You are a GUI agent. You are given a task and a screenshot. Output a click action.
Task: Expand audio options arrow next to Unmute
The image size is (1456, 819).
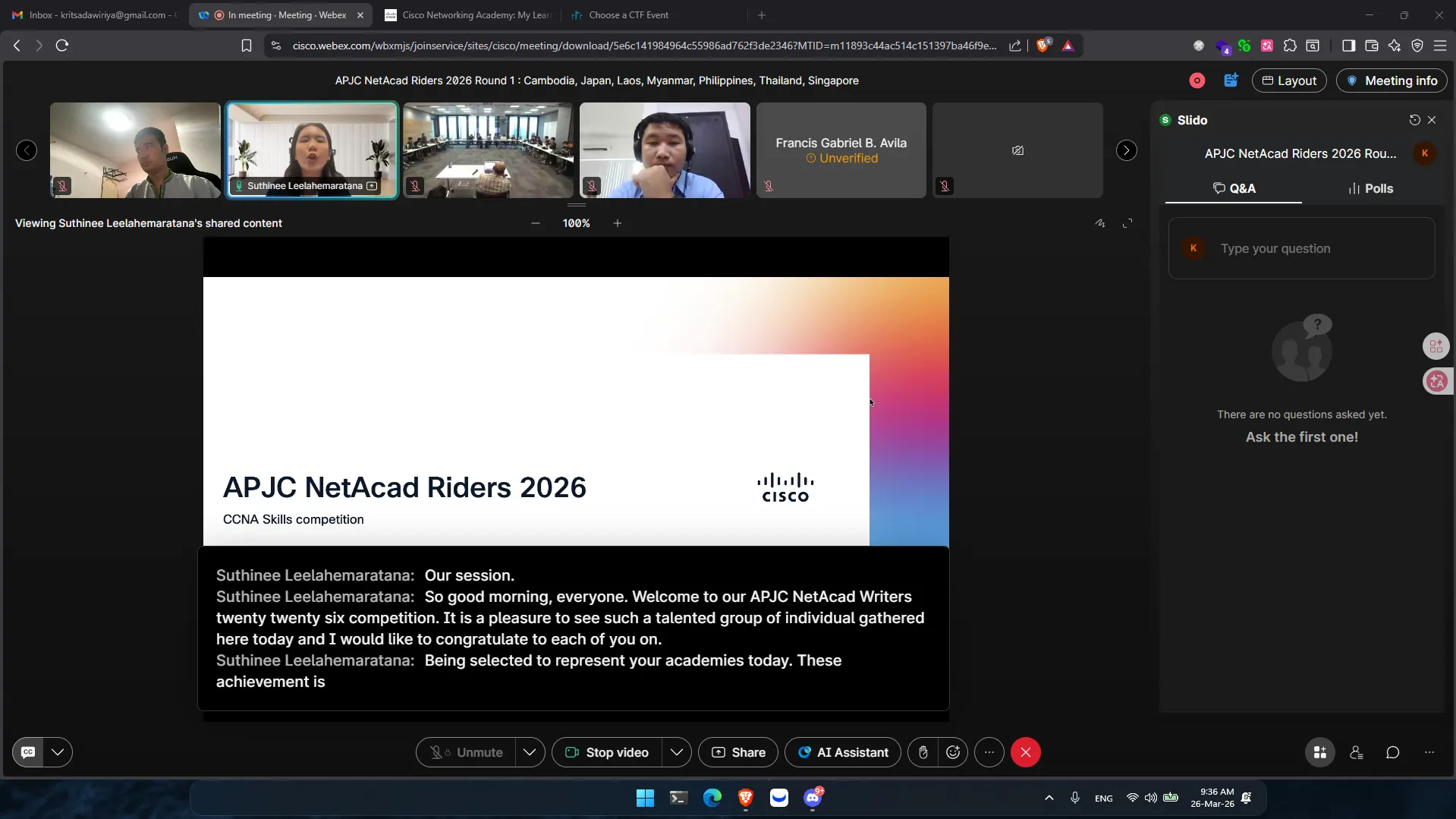[x=530, y=752]
